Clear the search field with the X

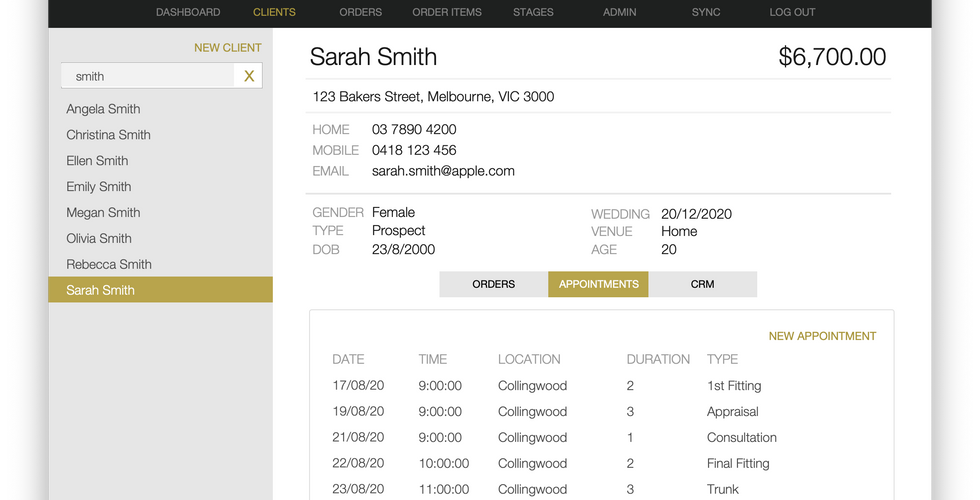[249, 76]
